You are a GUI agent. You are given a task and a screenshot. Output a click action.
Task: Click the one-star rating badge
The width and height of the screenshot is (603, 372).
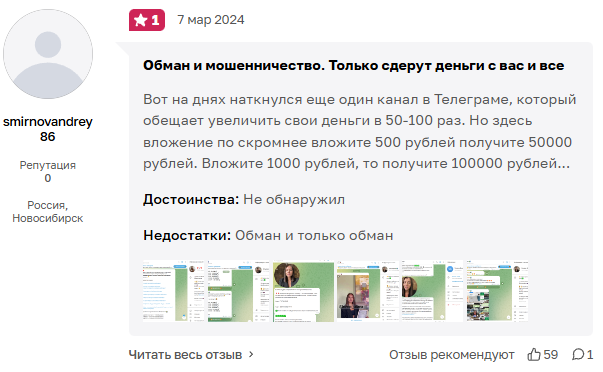147,20
